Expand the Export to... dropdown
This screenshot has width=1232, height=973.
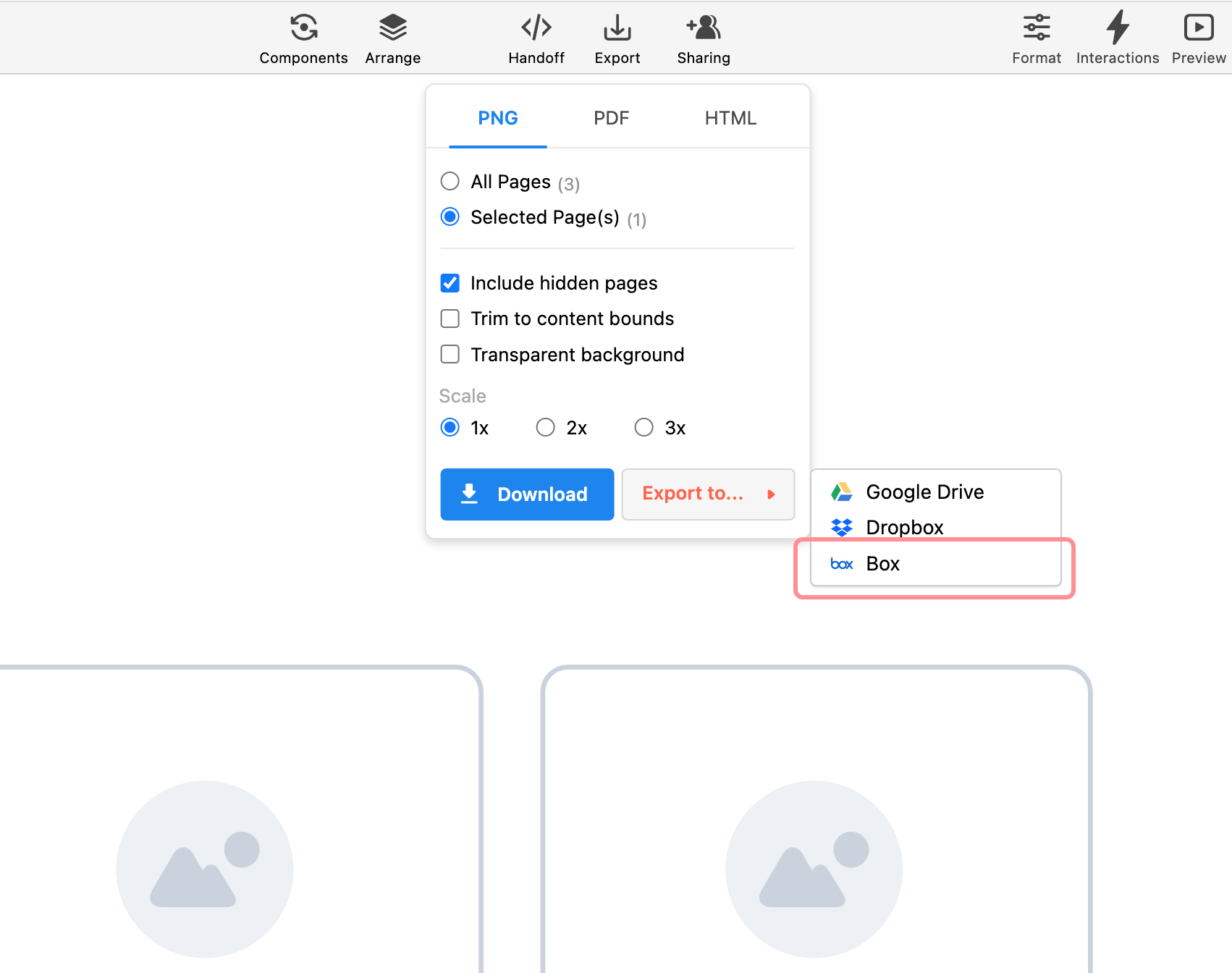[707, 494]
